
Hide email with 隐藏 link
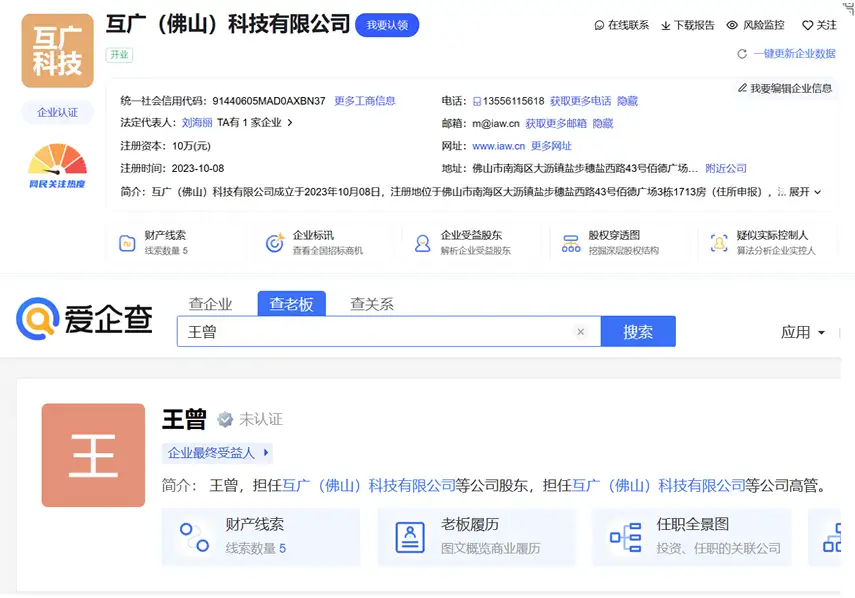[603, 124]
